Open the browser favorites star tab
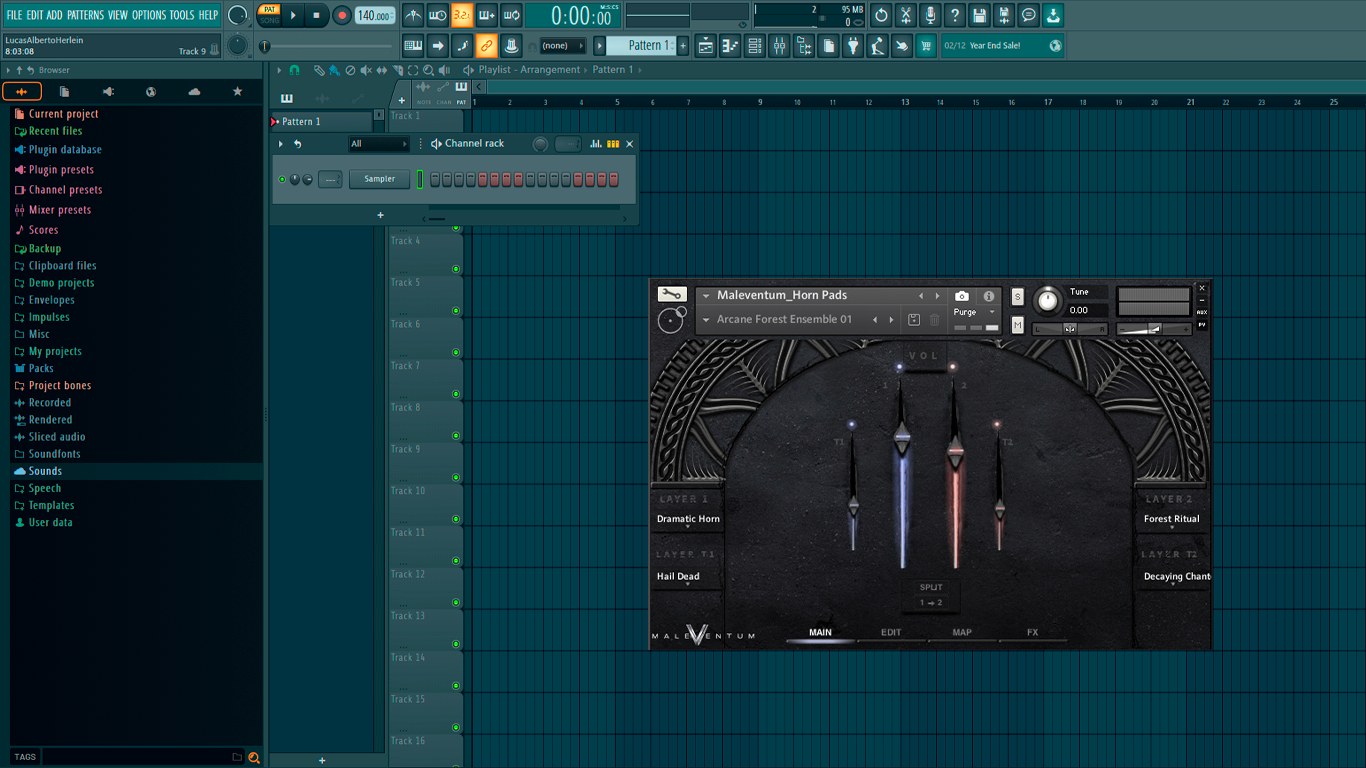 click(237, 92)
